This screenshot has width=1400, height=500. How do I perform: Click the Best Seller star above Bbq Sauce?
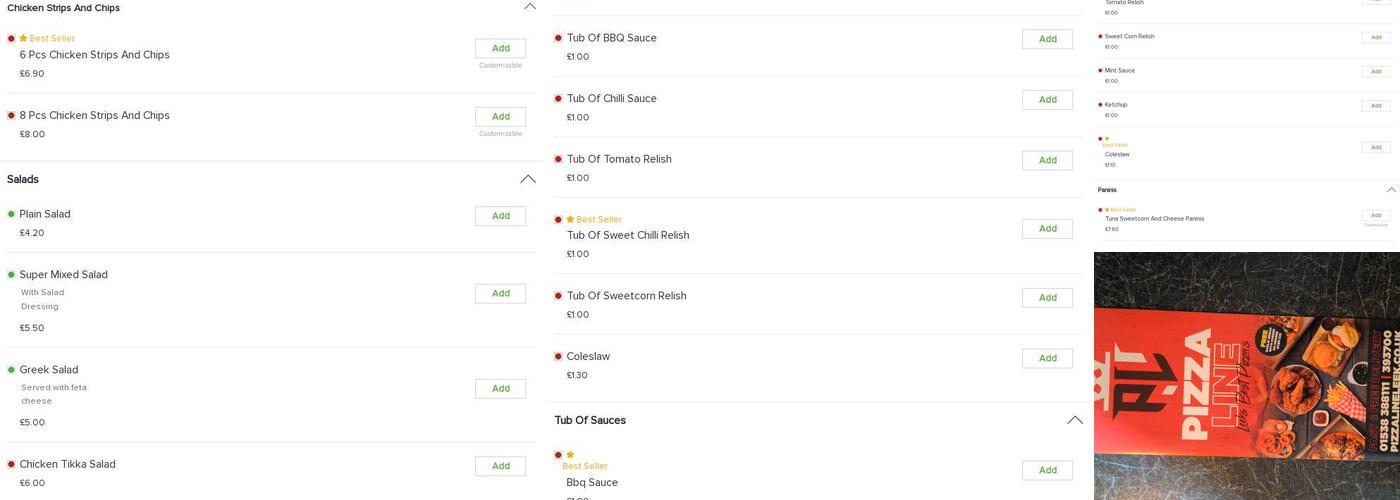570,455
